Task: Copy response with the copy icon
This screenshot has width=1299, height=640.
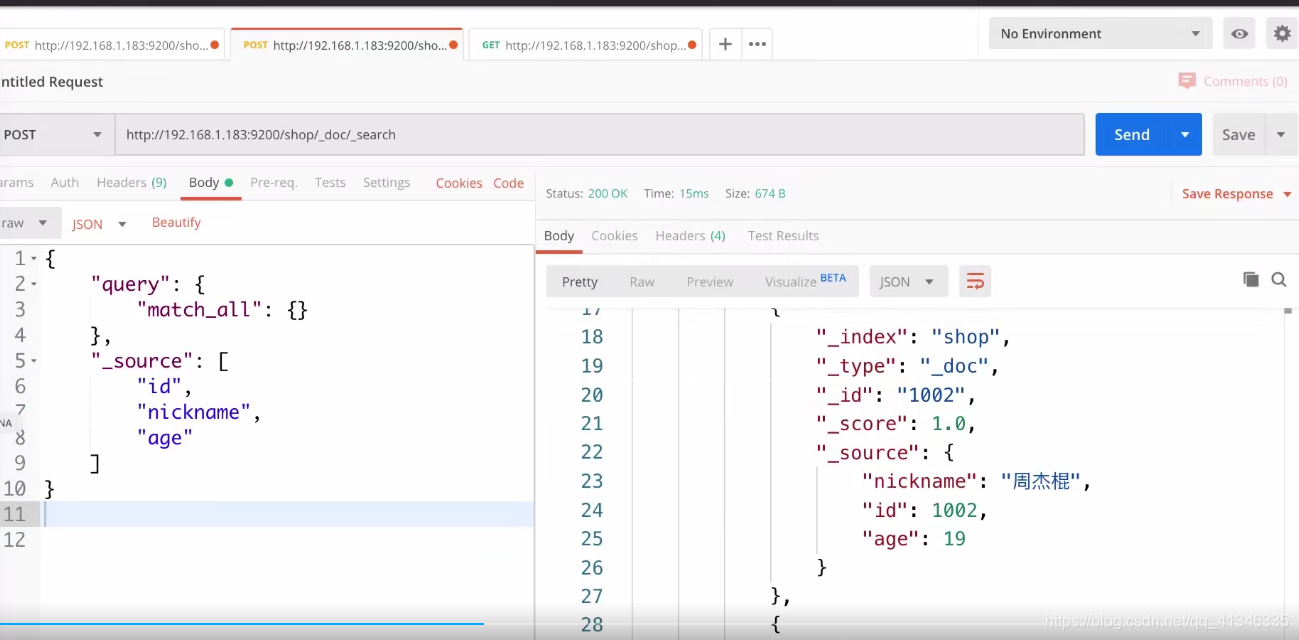Action: [1251, 280]
